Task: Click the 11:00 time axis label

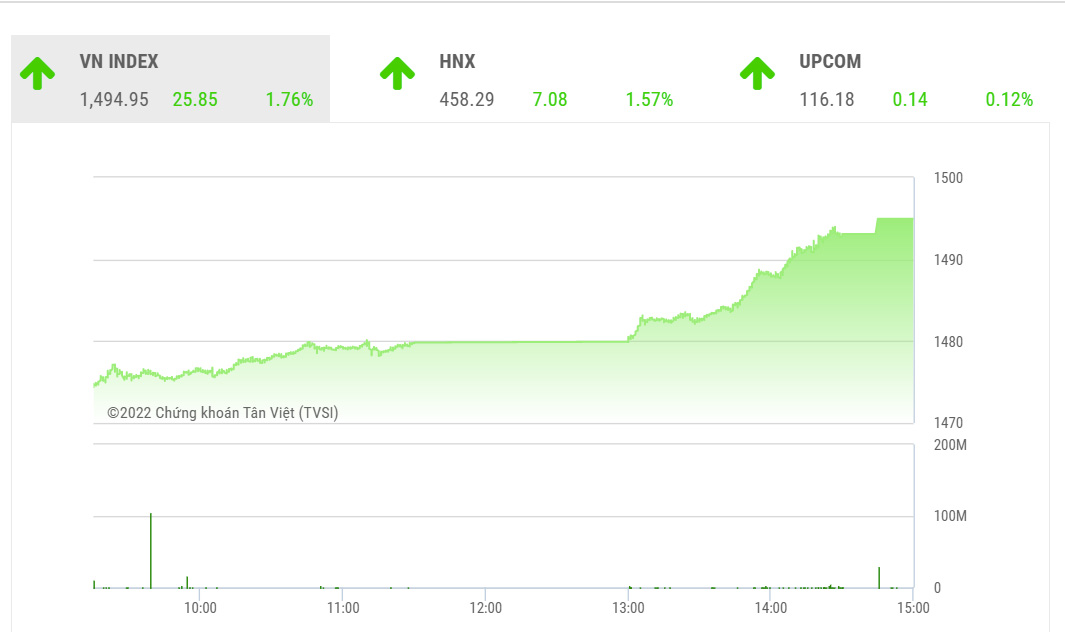Action: click(x=343, y=607)
